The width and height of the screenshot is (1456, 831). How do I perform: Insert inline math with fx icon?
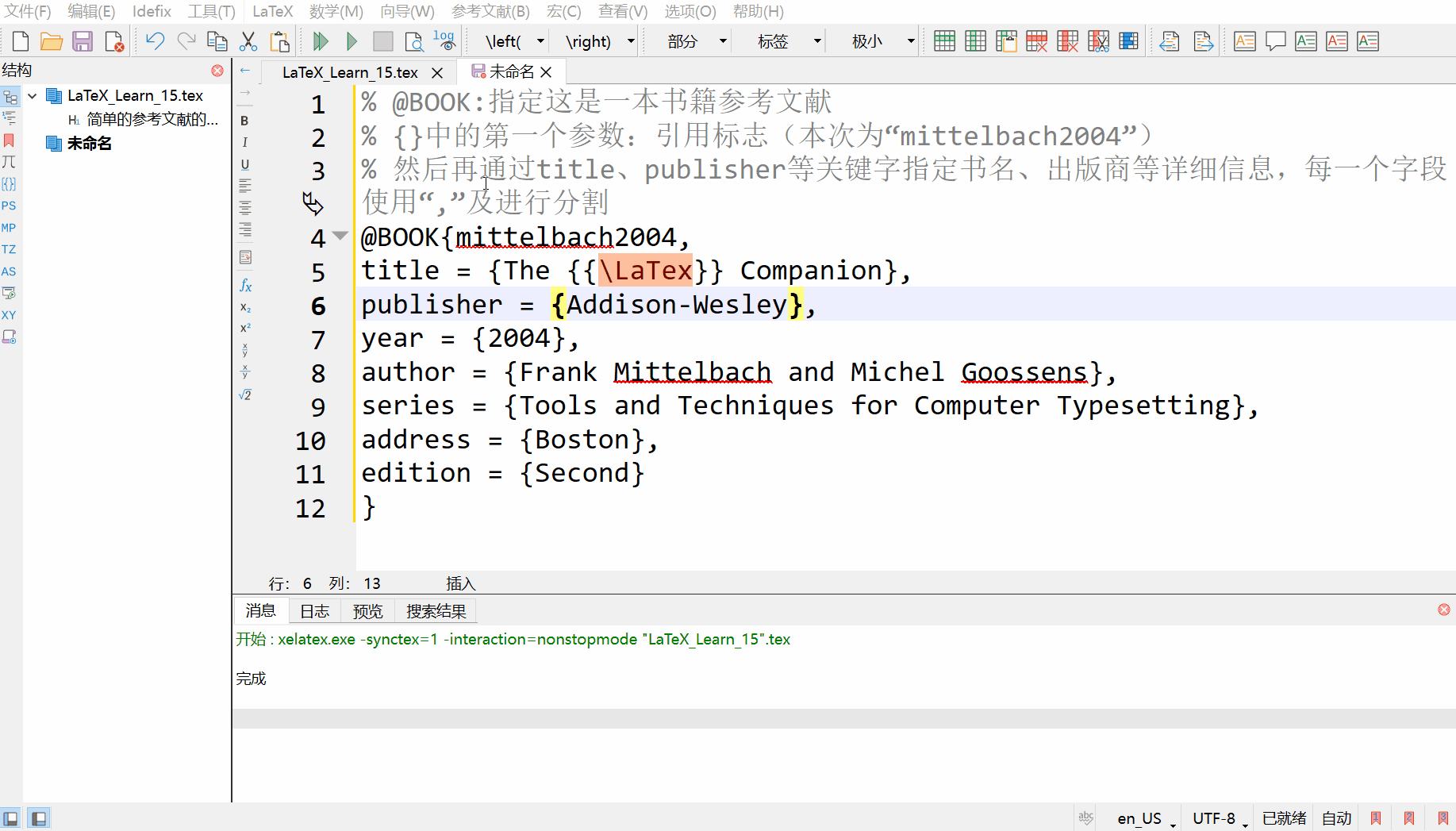click(245, 285)
